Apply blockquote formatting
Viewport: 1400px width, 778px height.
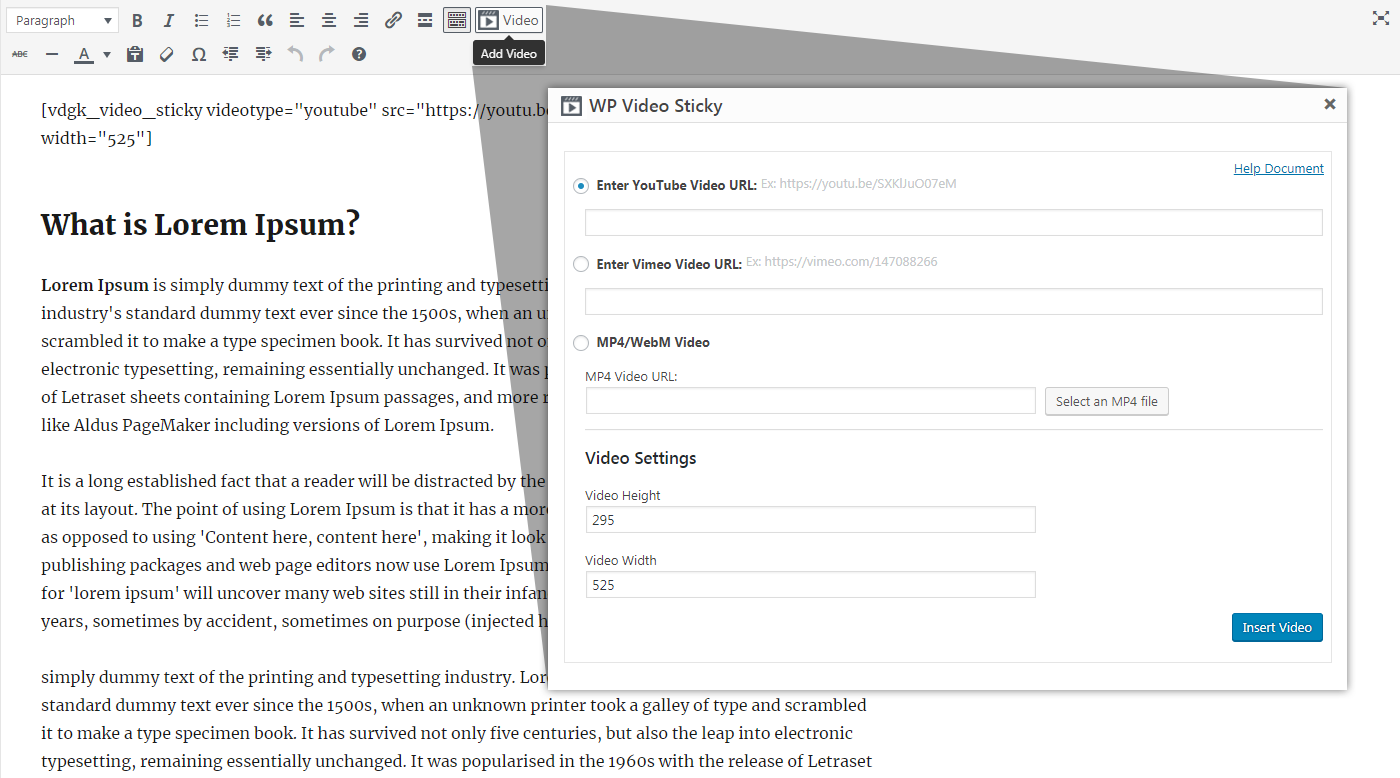[265, 20]
